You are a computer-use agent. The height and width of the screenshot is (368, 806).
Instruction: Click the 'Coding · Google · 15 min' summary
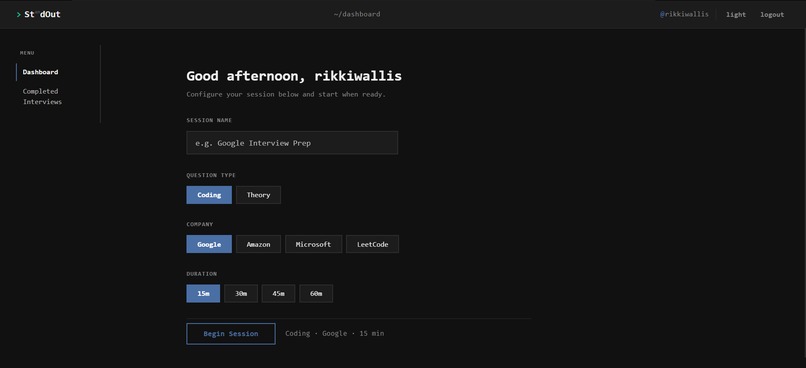click(x=335, y=334)
